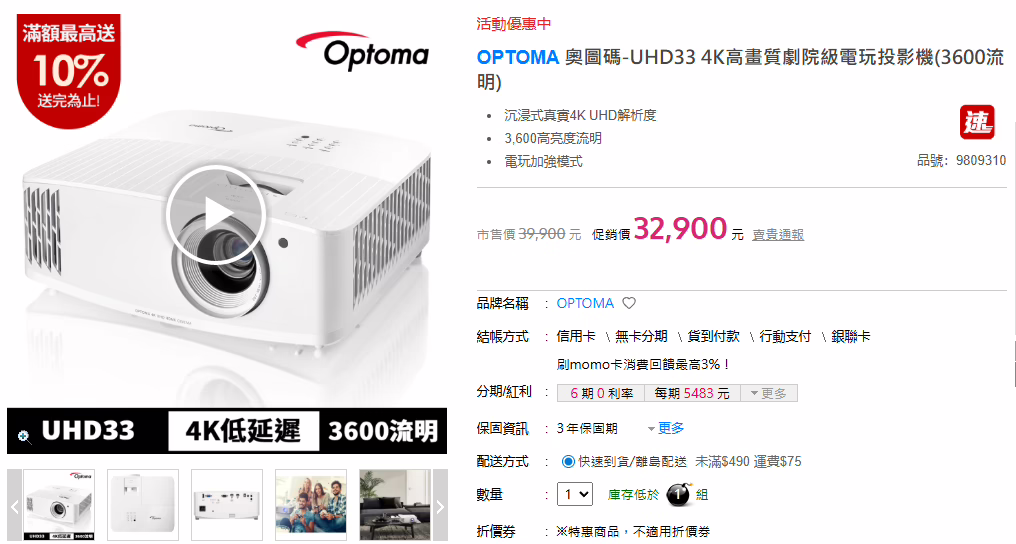Play the projector product video
The width and height of the screenshot is (1016, 544).
(x=216, y=214)
